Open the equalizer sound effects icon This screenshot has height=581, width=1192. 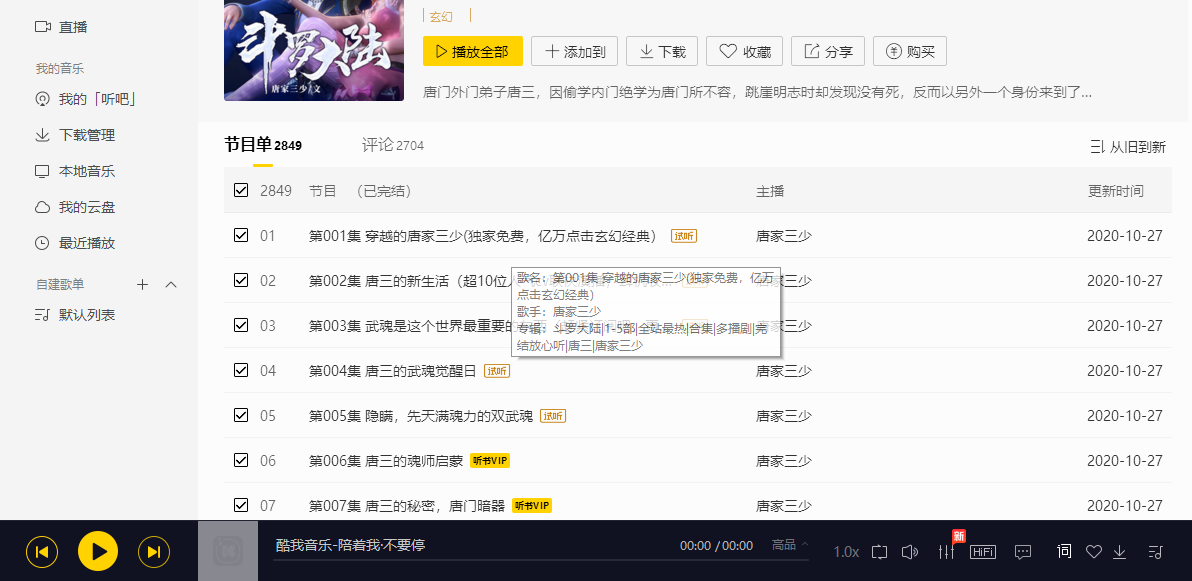pos(946,552)
